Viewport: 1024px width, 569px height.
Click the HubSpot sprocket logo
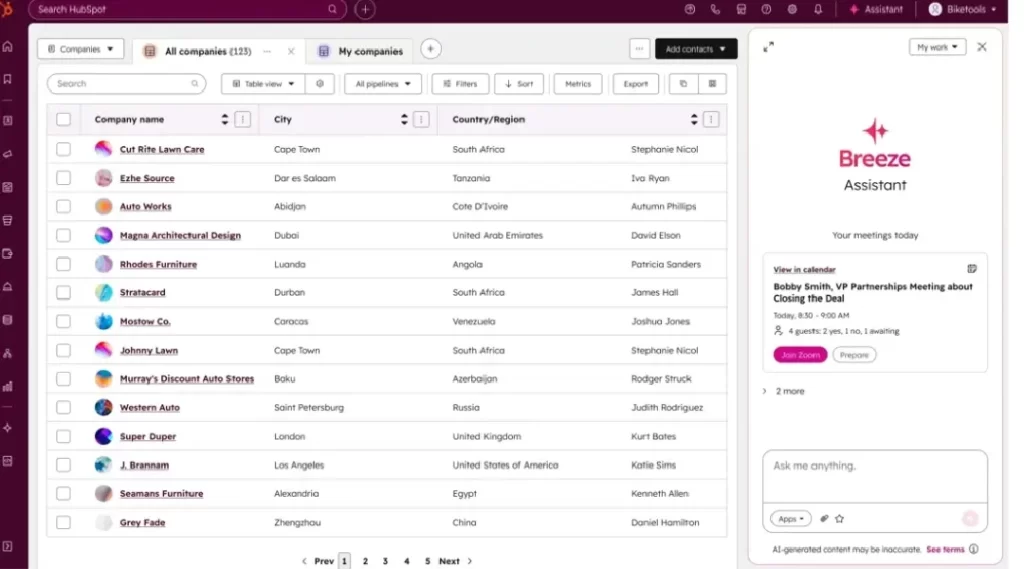(x=7, y=9)
